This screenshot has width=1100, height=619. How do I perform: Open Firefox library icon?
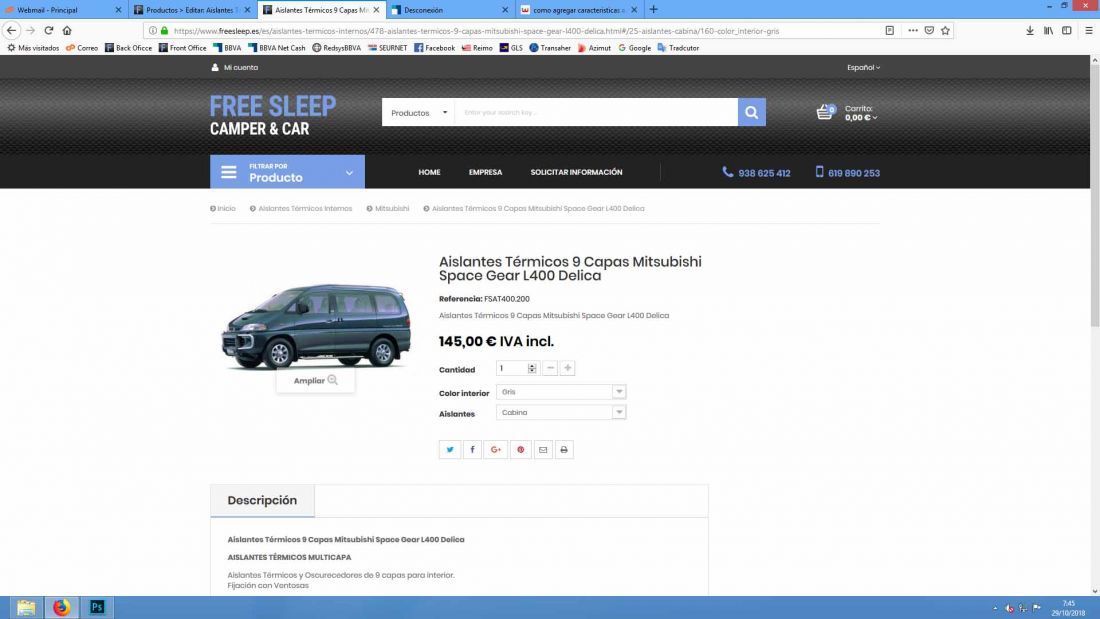(x=1048, y=30)
